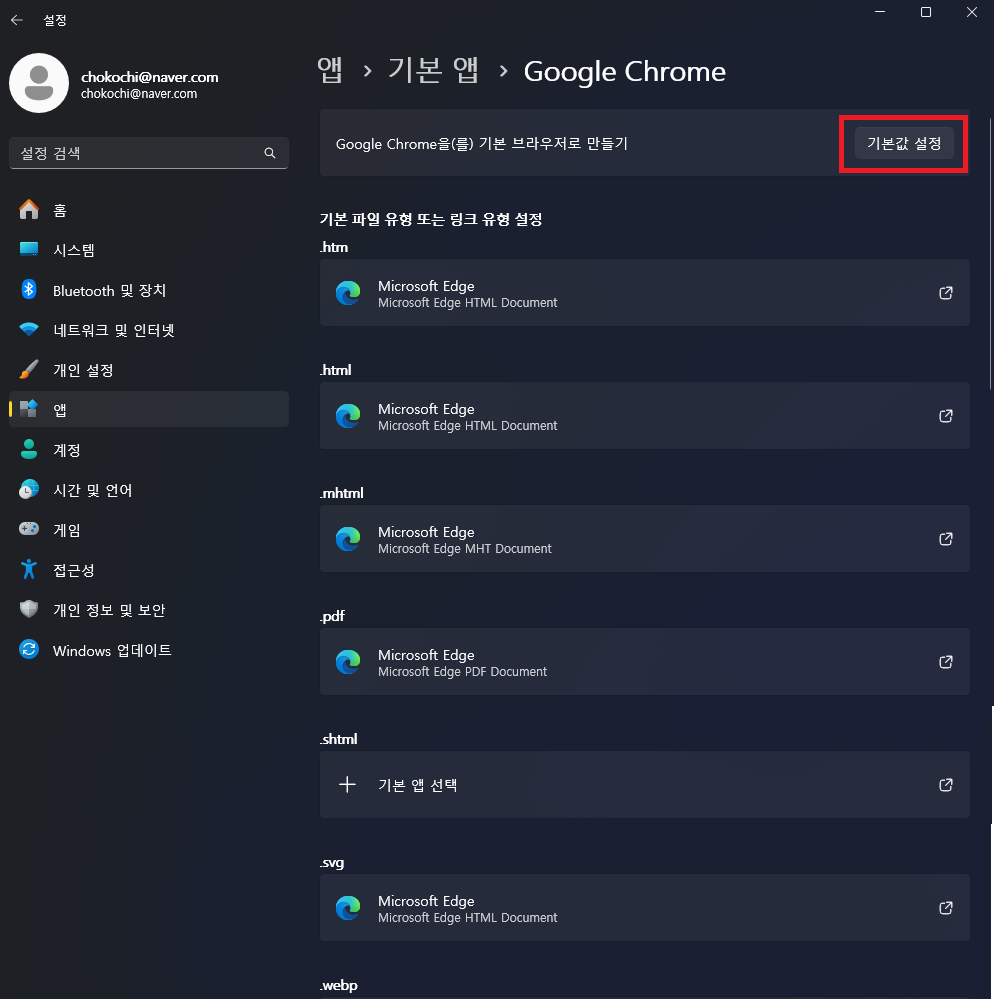Click the user profile avatar
The width and height of the screenshot is (994, 999).
pyautogui.click(x=39, y=83)
